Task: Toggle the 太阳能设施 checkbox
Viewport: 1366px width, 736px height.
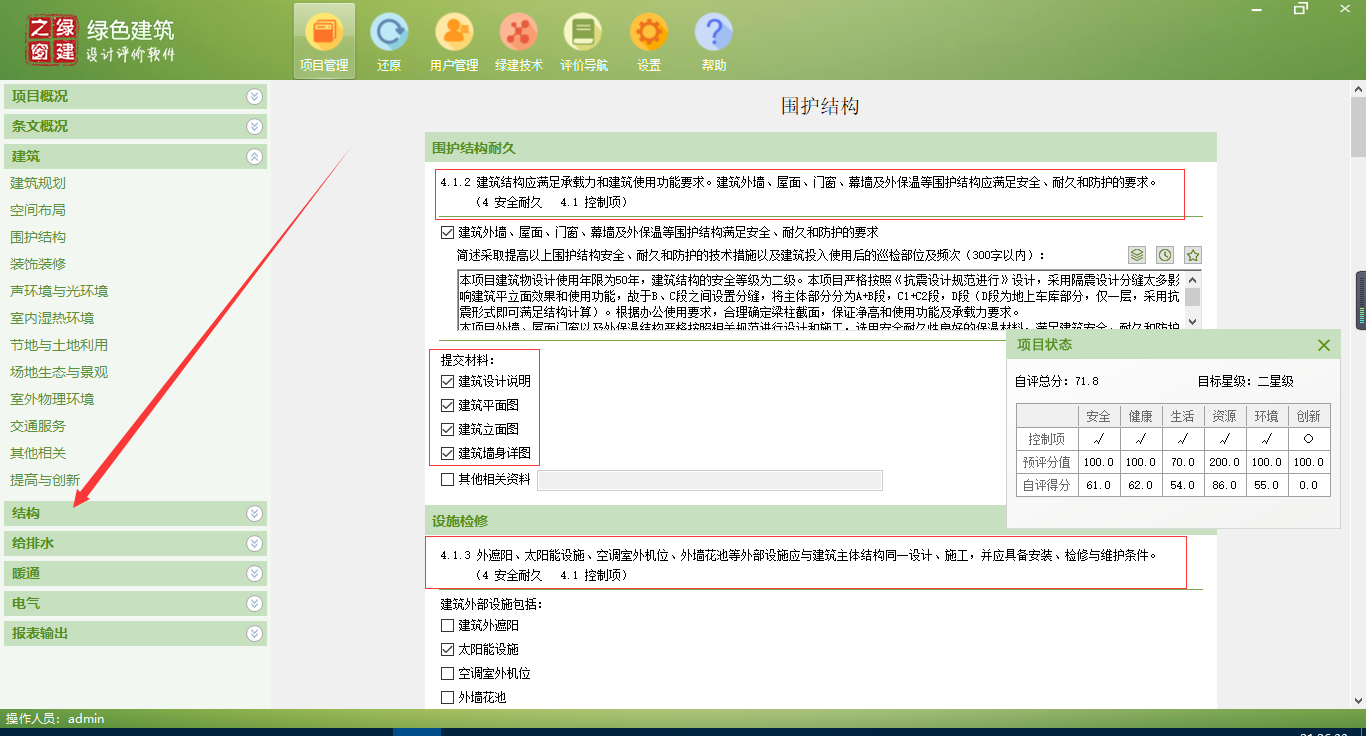Action: point(447,649)
